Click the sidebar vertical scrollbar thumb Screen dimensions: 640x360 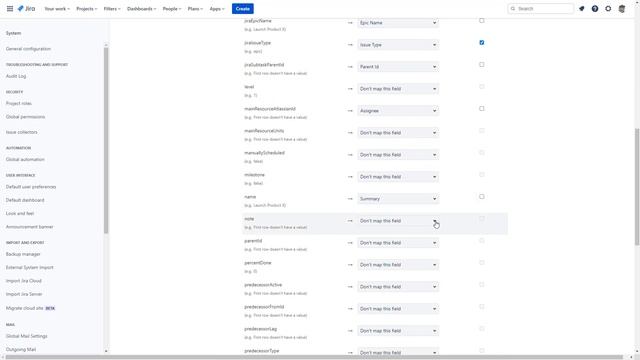pyautogui.click(x=106, y=140)
